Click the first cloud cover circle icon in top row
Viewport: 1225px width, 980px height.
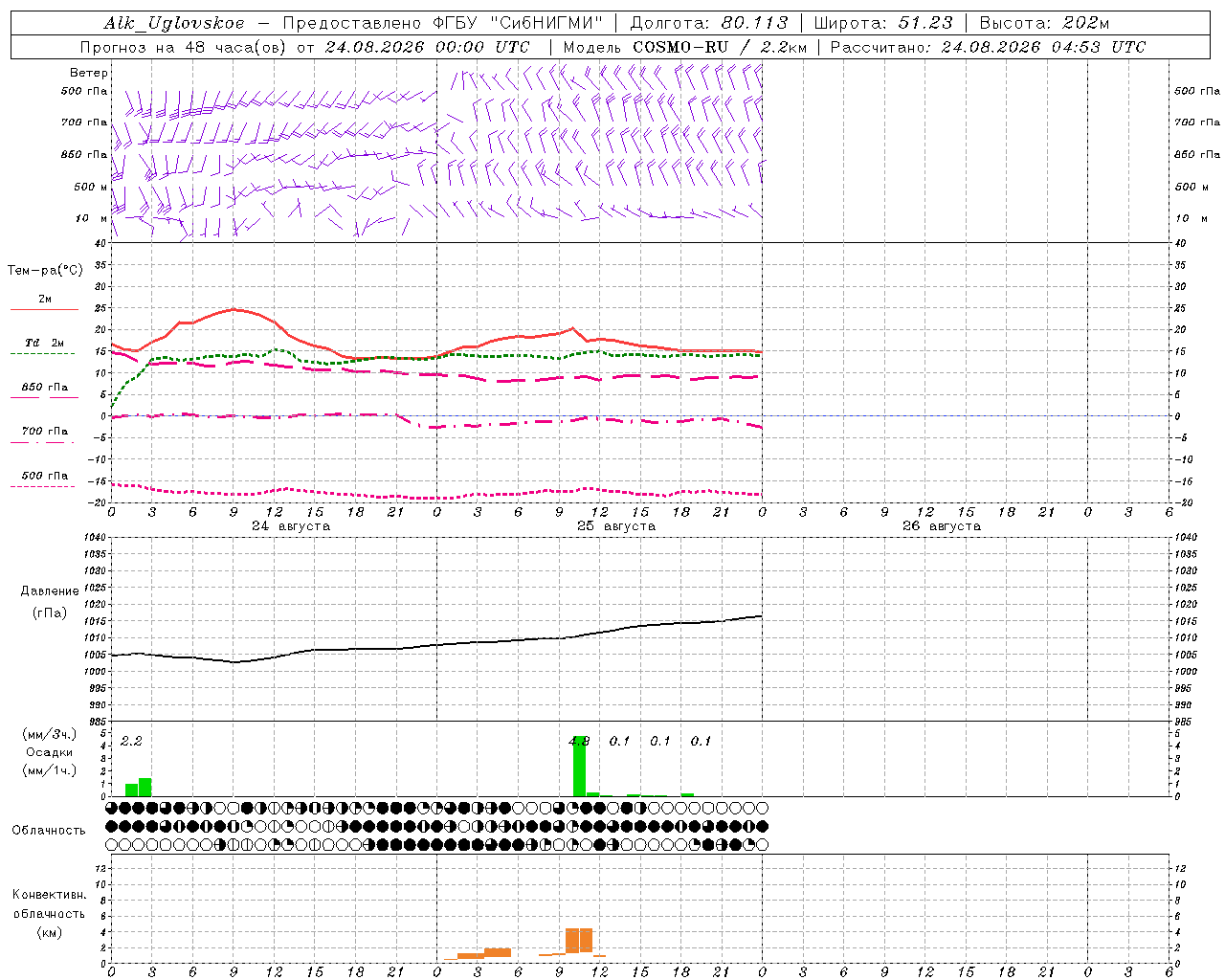tap(112, 808)
